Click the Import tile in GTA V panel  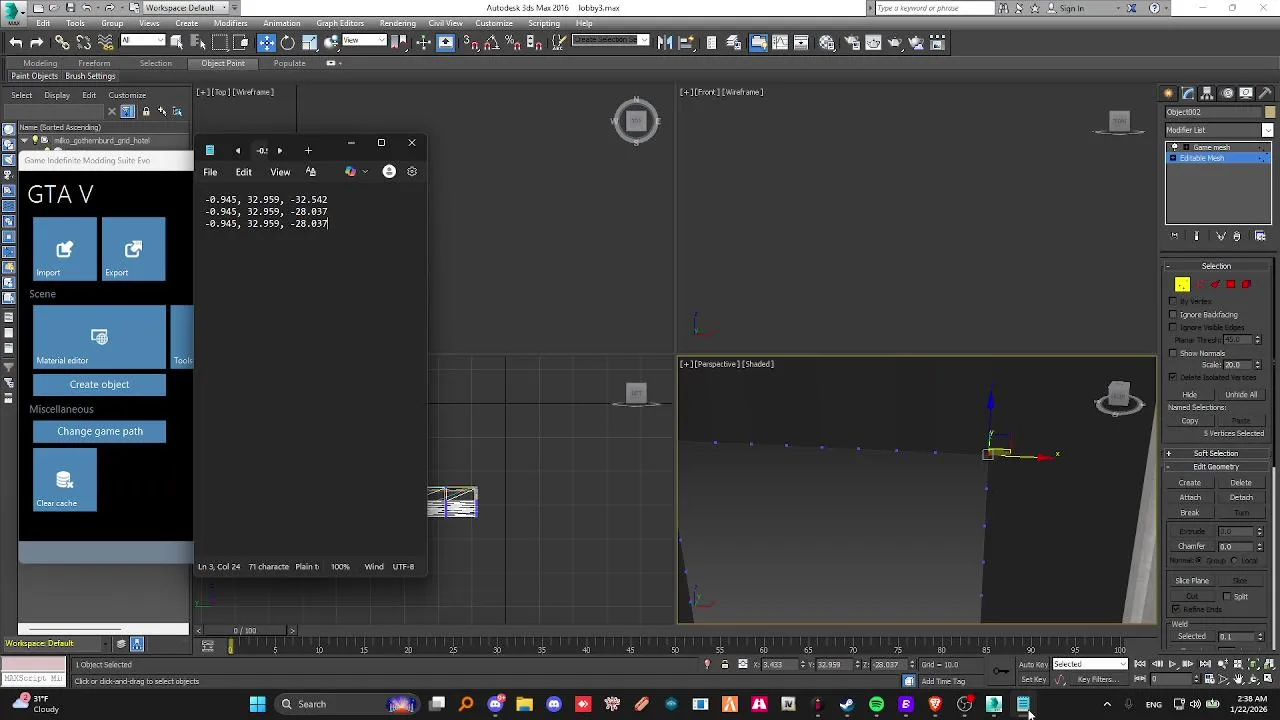[65, 249]
